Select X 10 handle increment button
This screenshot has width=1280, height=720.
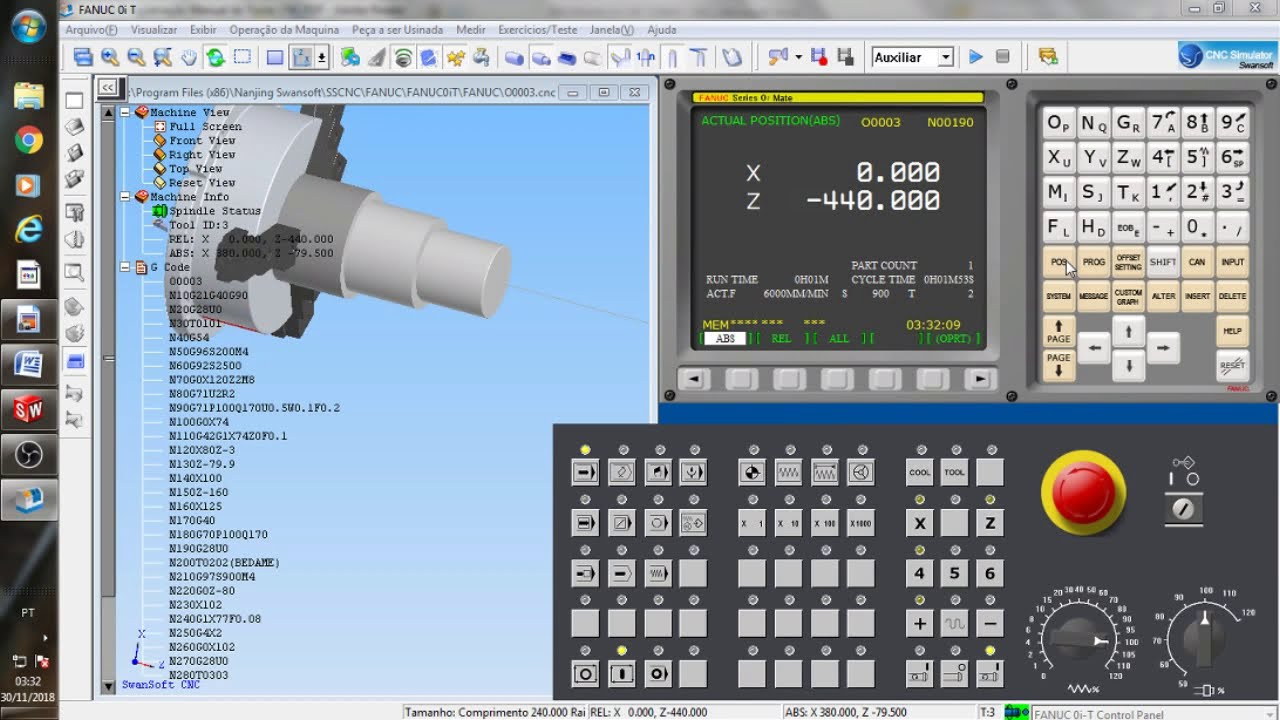click(788, 523)
